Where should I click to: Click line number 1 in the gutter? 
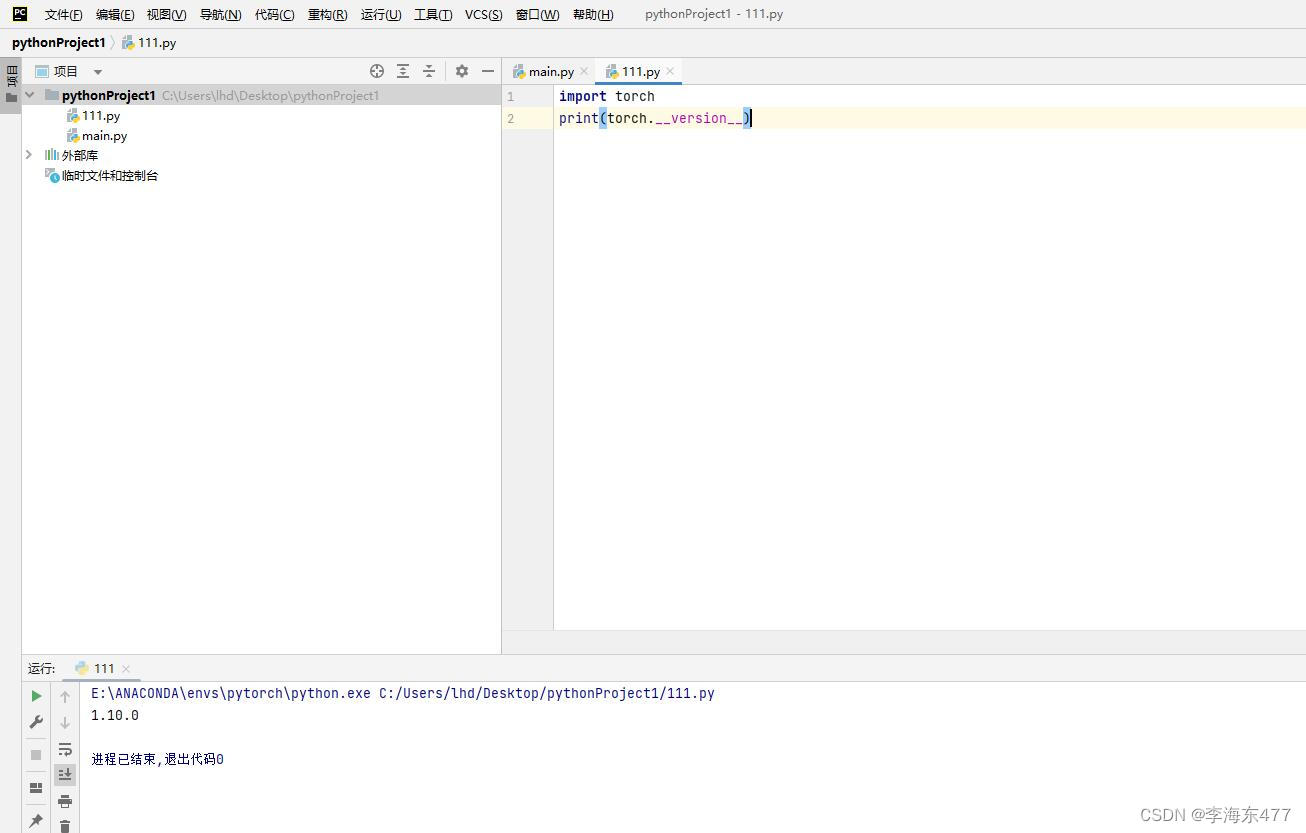click(x=511, y=97)
